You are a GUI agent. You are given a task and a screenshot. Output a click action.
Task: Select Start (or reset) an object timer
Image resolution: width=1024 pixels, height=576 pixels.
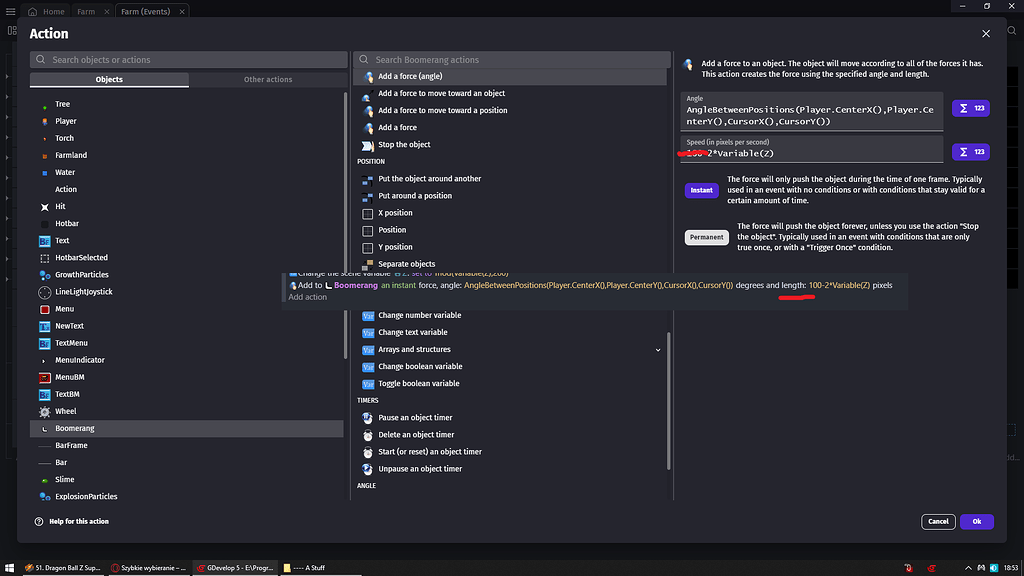pyautogui.click(x=430, y=452)
